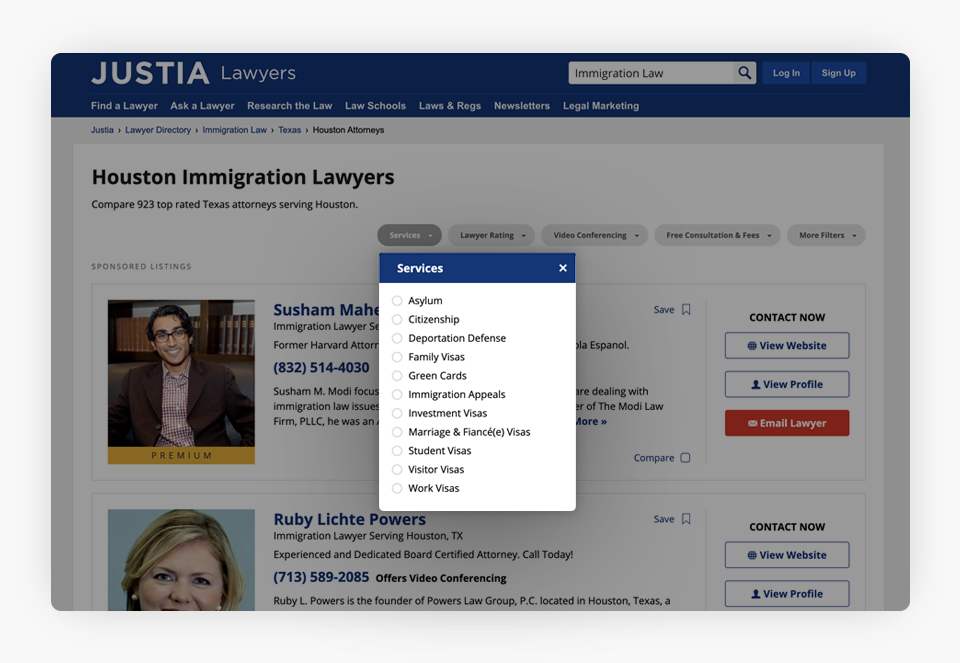Image resolution: width=960 pixels, height=663 pixels.
Task: Click the Log In button
Action: tap(786, 73)
